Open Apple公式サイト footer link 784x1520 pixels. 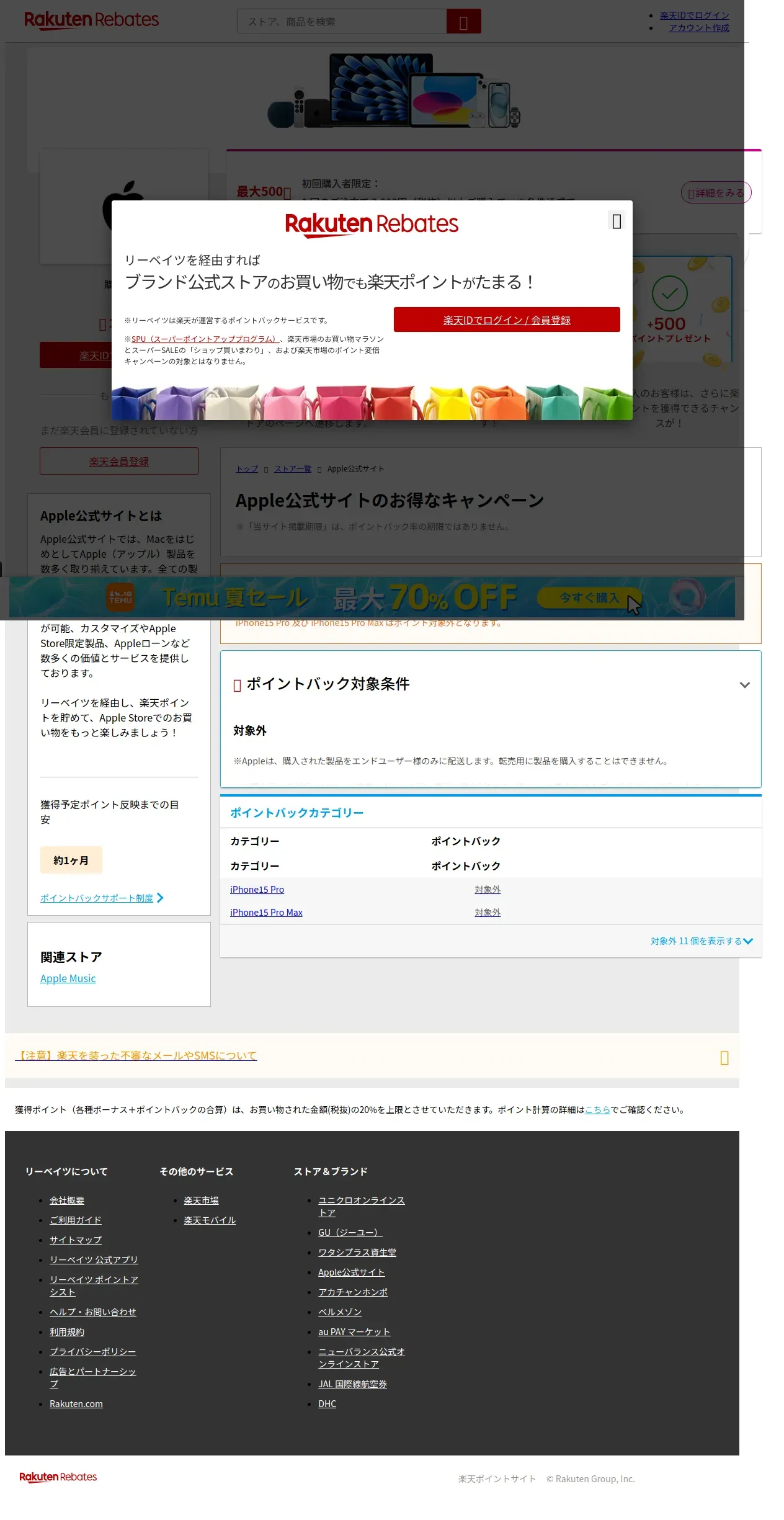(352, 1272)
